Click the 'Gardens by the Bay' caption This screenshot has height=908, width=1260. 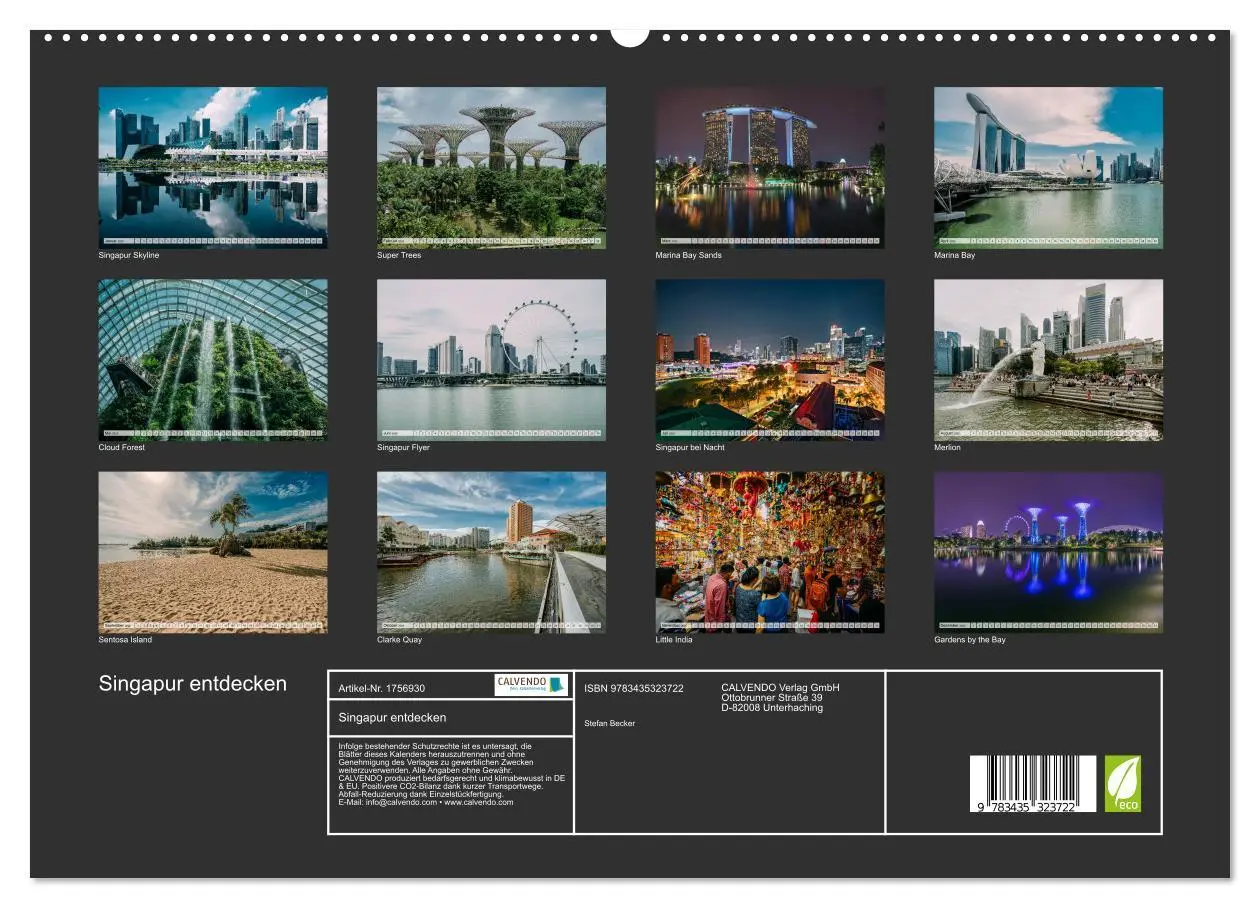pos(970,640)
